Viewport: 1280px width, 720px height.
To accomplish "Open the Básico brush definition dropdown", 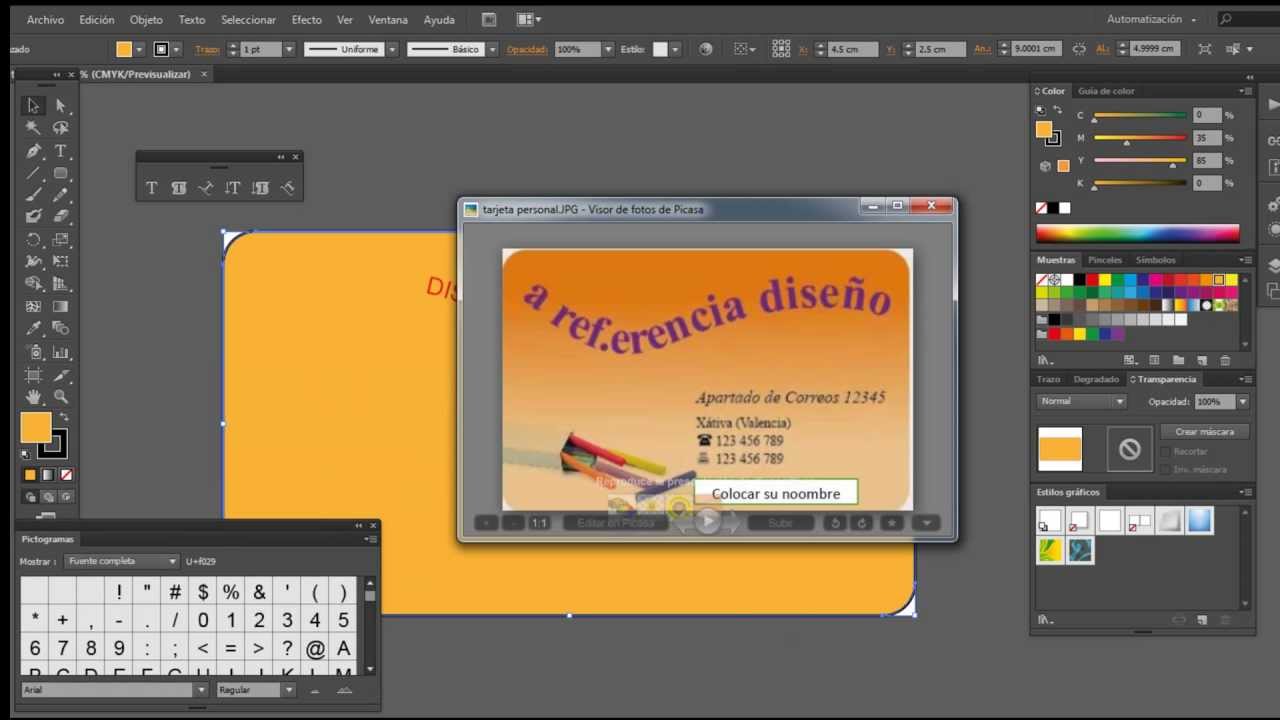I will click(x=492, y=49).
